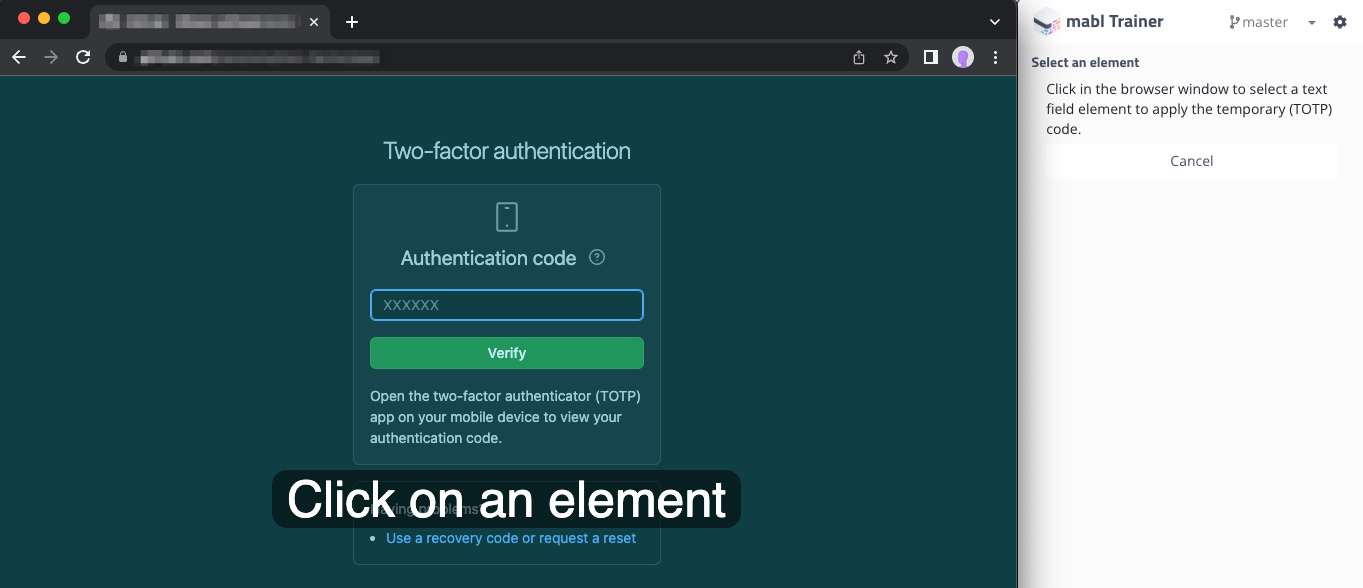This screenshot has width=1363, height=588.
Task: Open a new browser tab
Action: point(352,22)
